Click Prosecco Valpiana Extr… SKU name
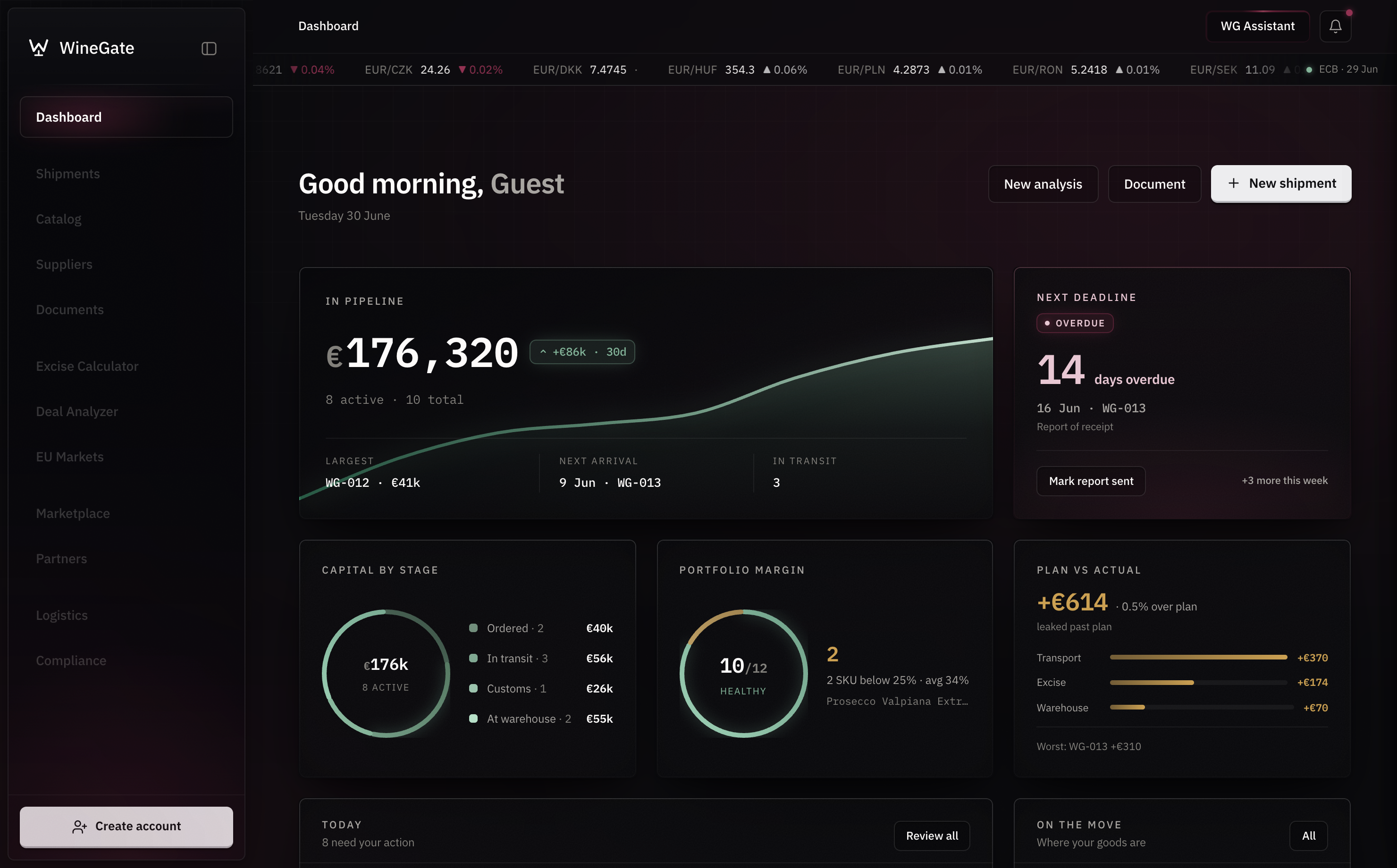1397x868 pixels. (x=897, y=701)
